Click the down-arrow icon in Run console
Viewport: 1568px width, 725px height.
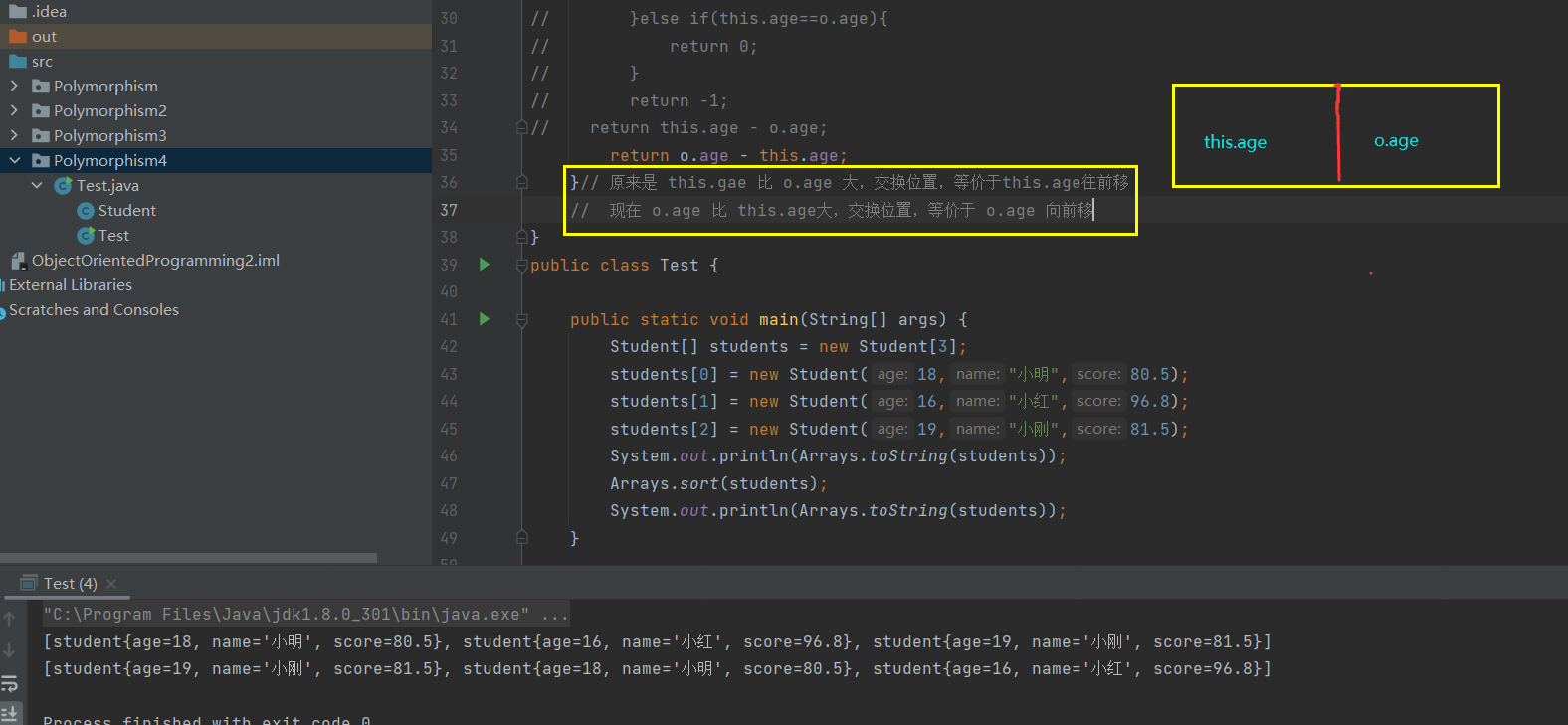9,650
